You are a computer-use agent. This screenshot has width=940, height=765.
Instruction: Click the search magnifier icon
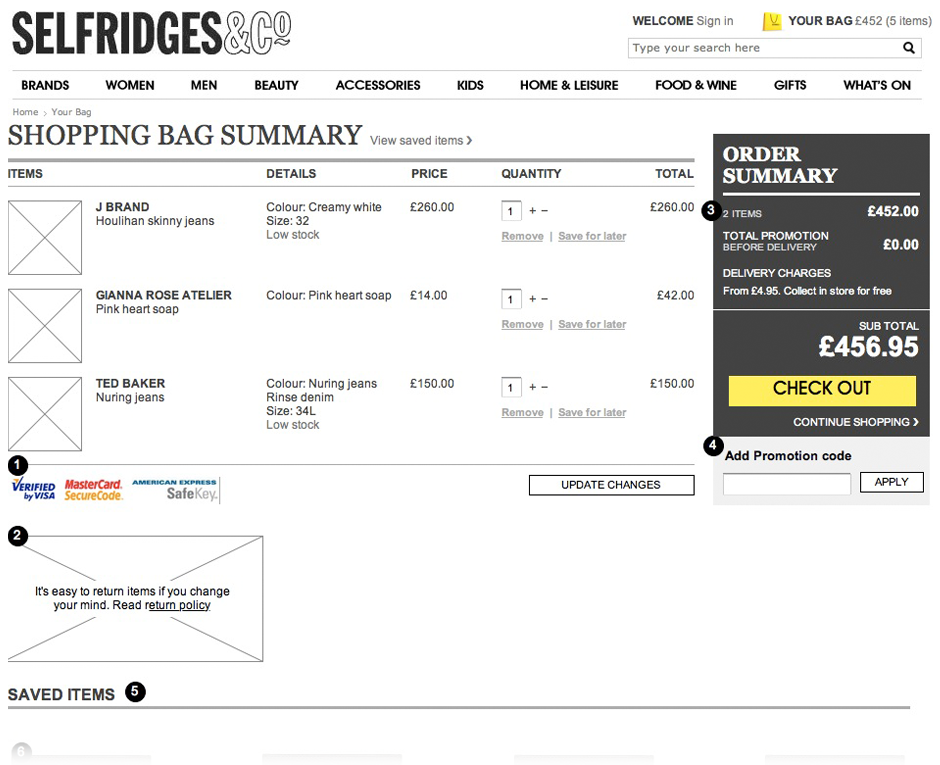pyautogui.click(x=909, y=48)
